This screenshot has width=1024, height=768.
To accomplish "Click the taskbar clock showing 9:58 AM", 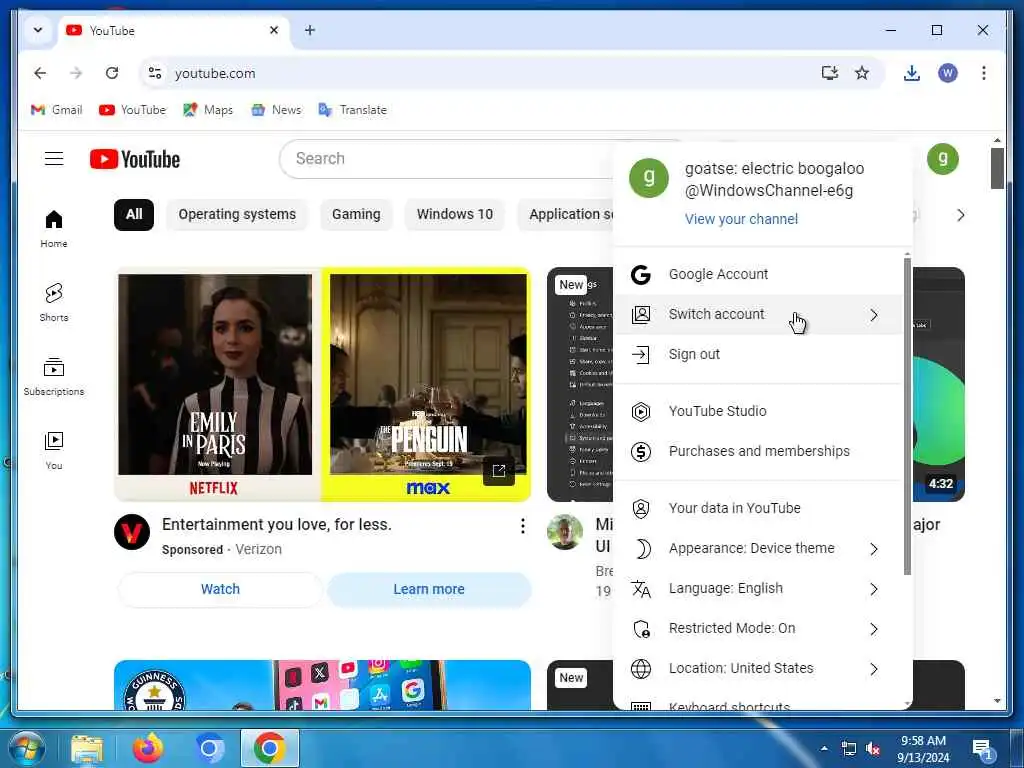I will click(x=923, y=749).
